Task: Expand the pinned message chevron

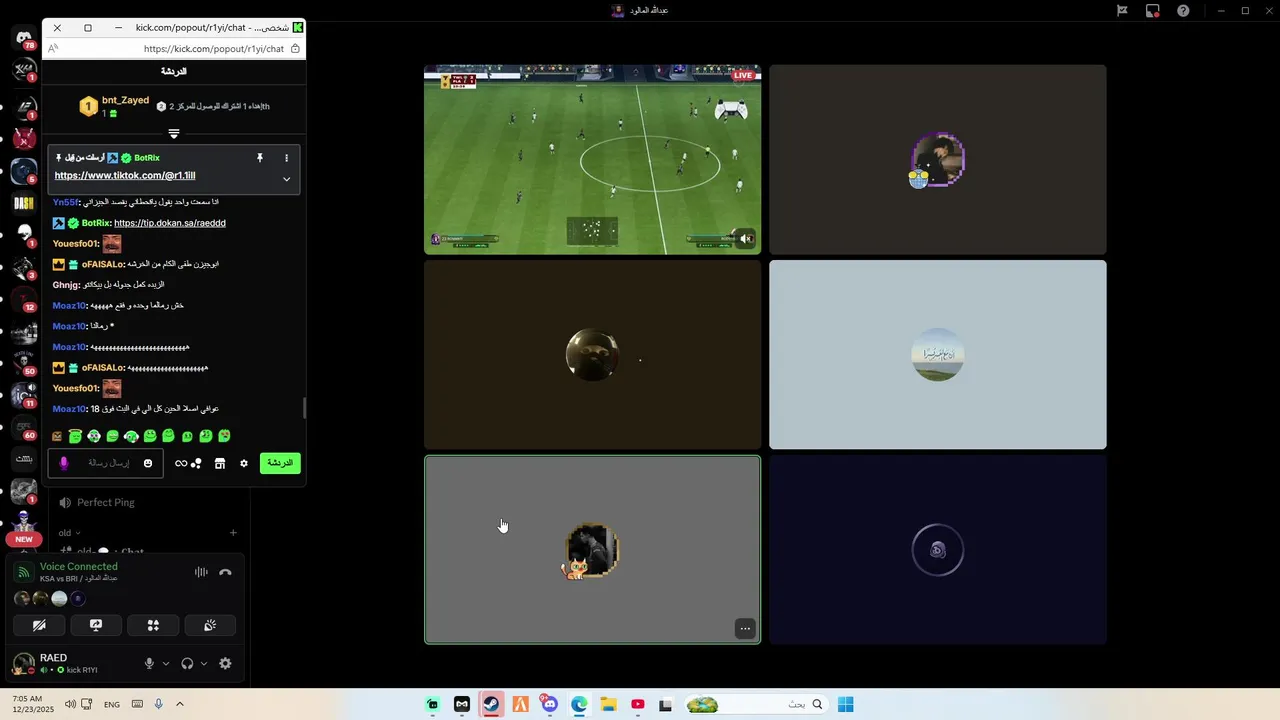Action: point(286,179)
